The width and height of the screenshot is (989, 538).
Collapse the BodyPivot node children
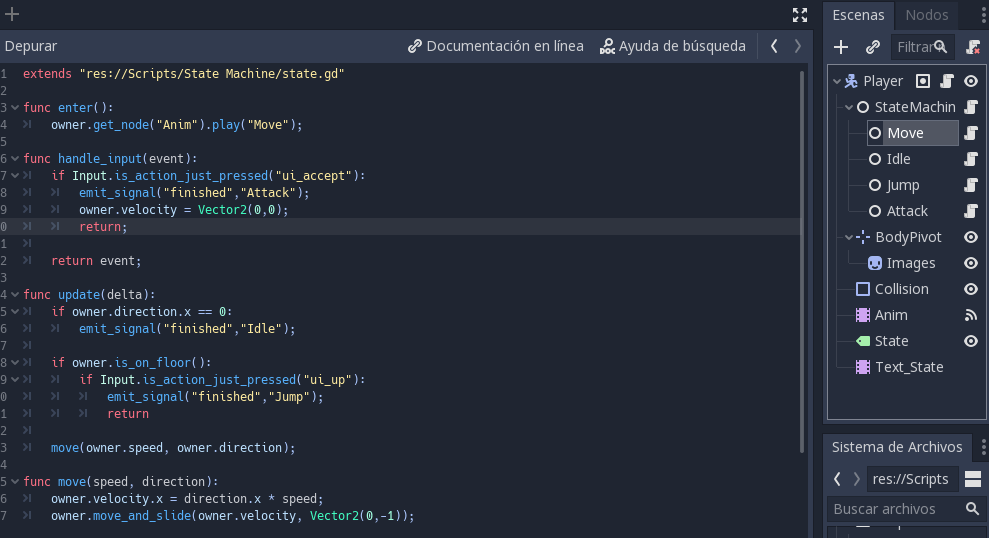(x=849, y=237)
